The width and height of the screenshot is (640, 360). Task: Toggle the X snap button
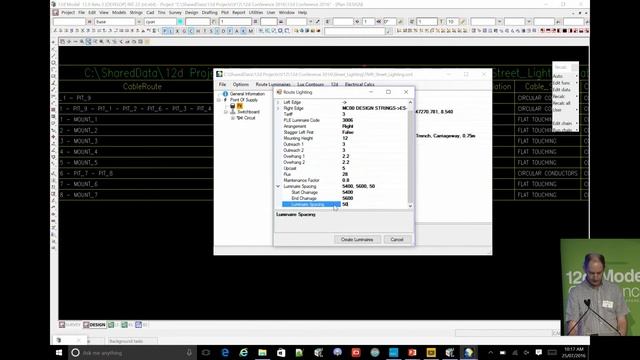[177, 31]
